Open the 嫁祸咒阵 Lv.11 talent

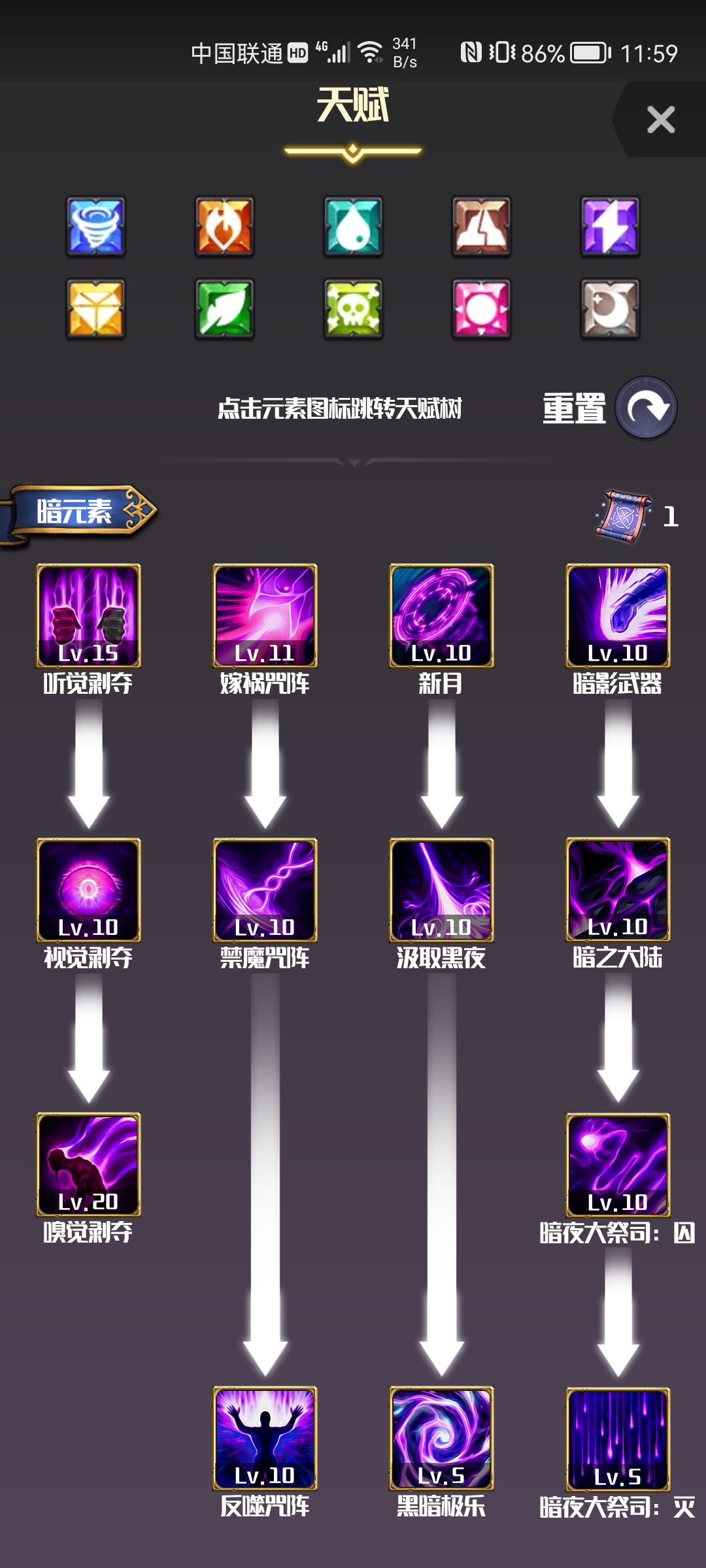pyautogui.click(x=265, y=616)
